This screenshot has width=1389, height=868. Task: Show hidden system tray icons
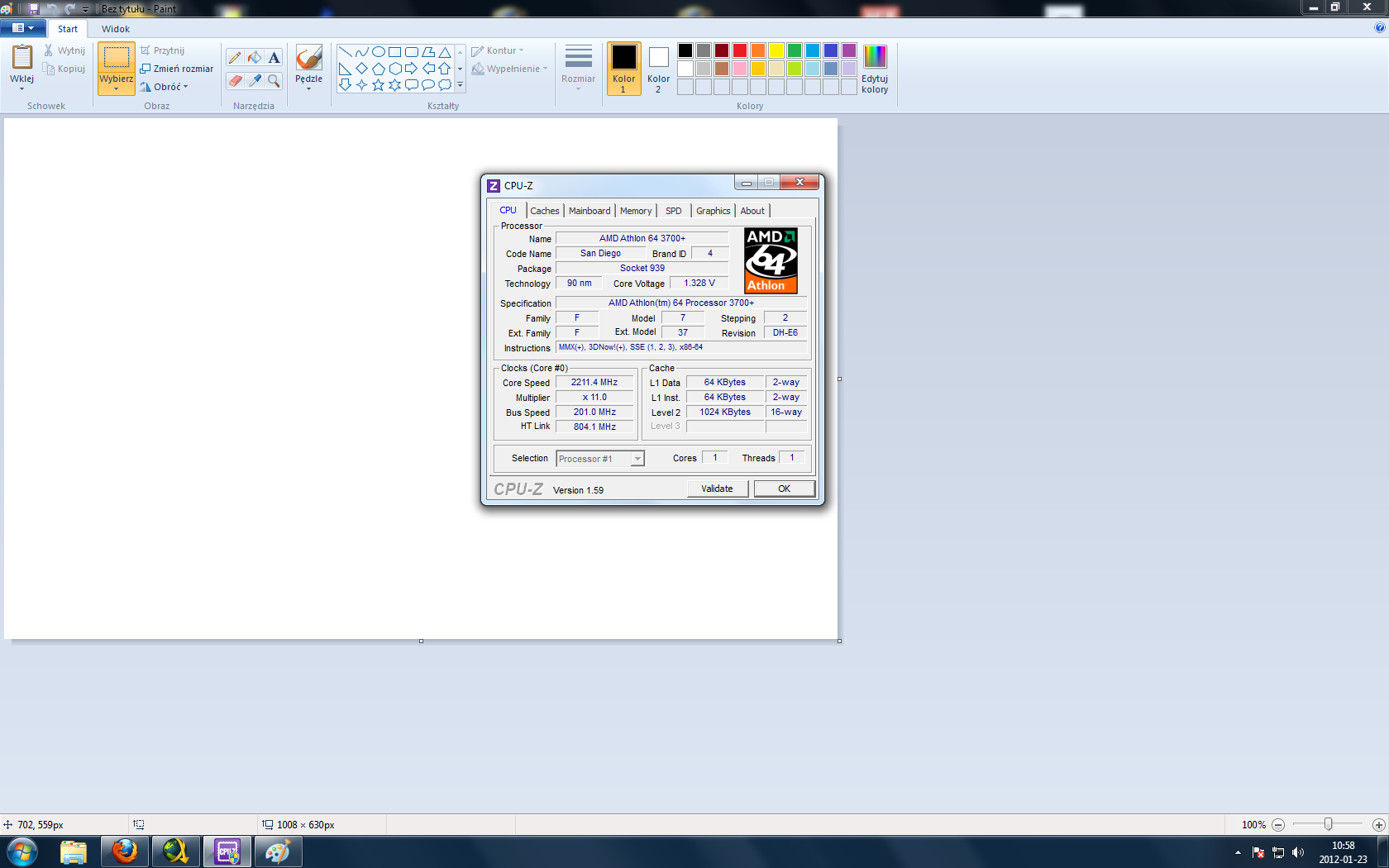click(1238, 852)
